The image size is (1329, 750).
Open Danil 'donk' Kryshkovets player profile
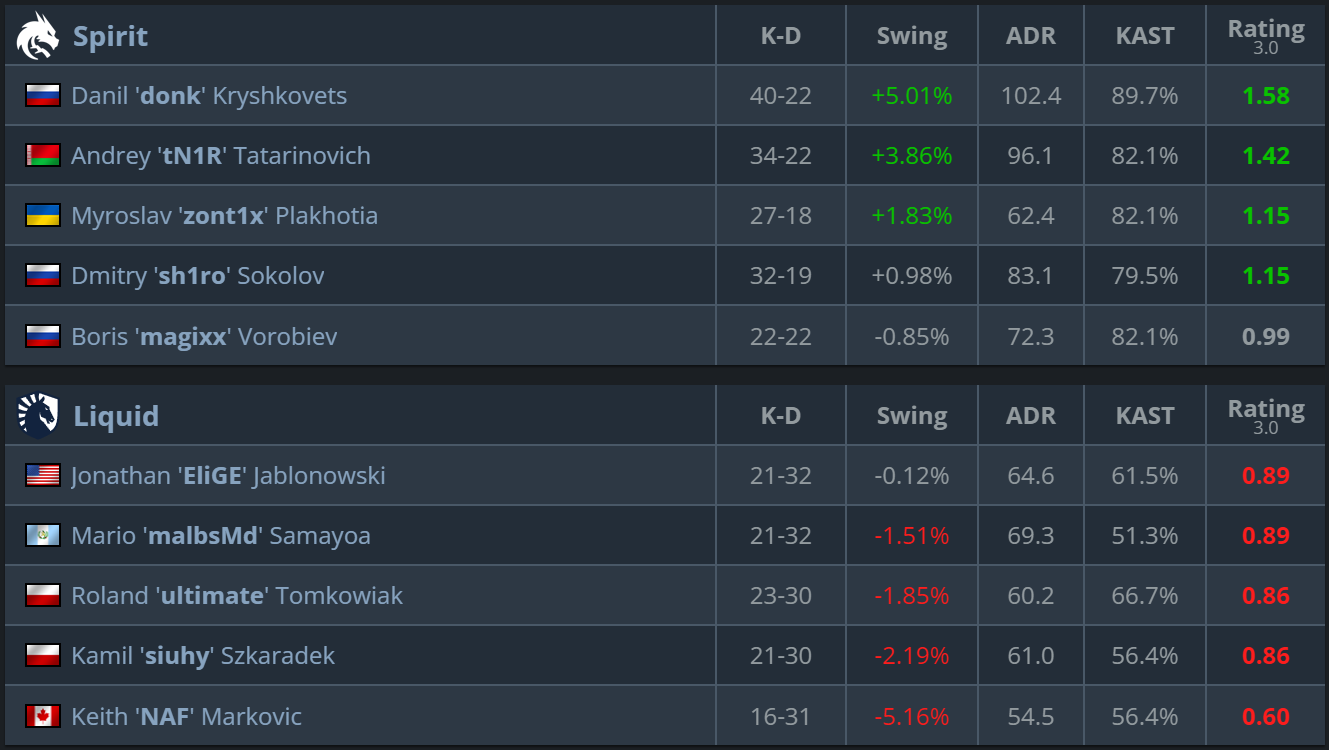(209, 96)
